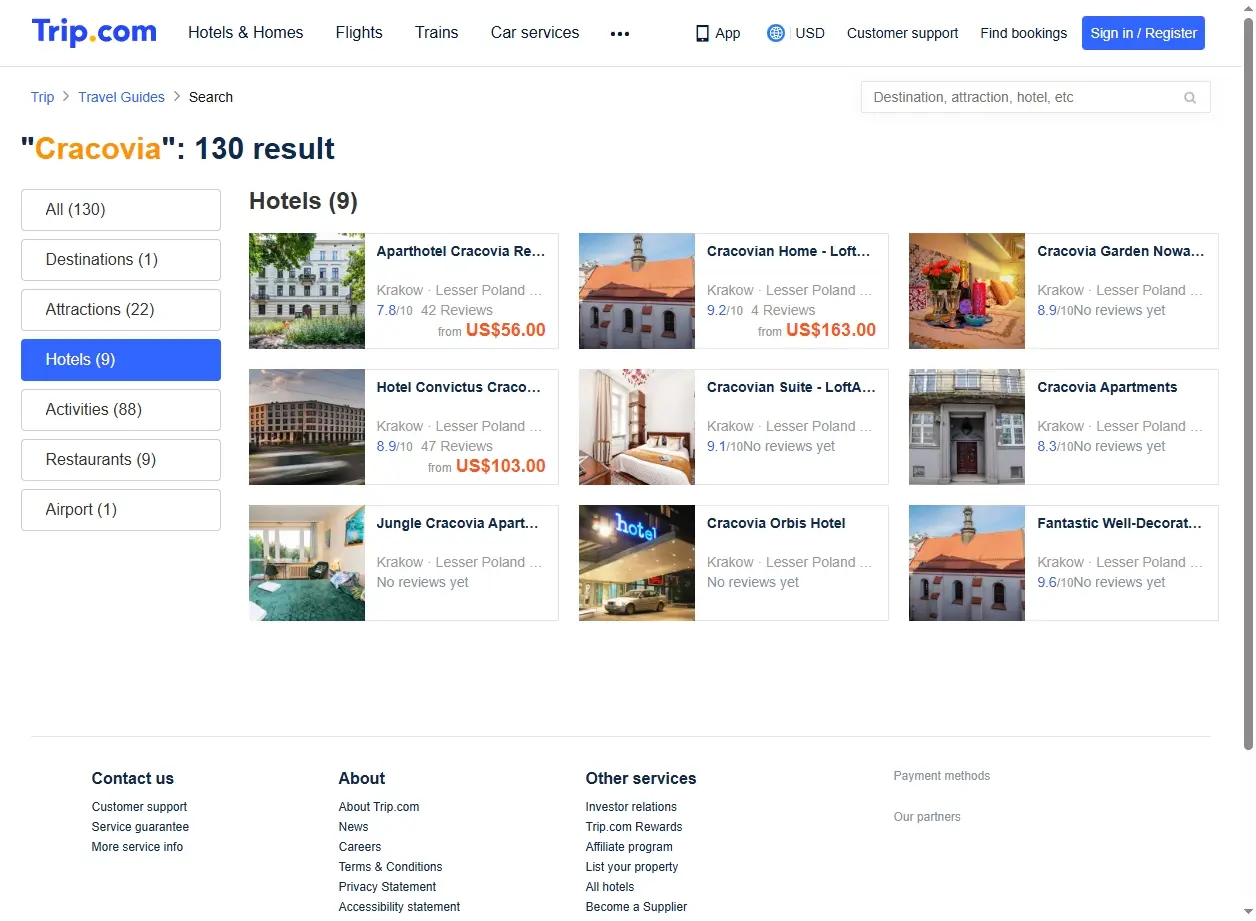This screenshot has height=921, width=1256.
Task: Click Service guarantee footer link
Action: 140,827
